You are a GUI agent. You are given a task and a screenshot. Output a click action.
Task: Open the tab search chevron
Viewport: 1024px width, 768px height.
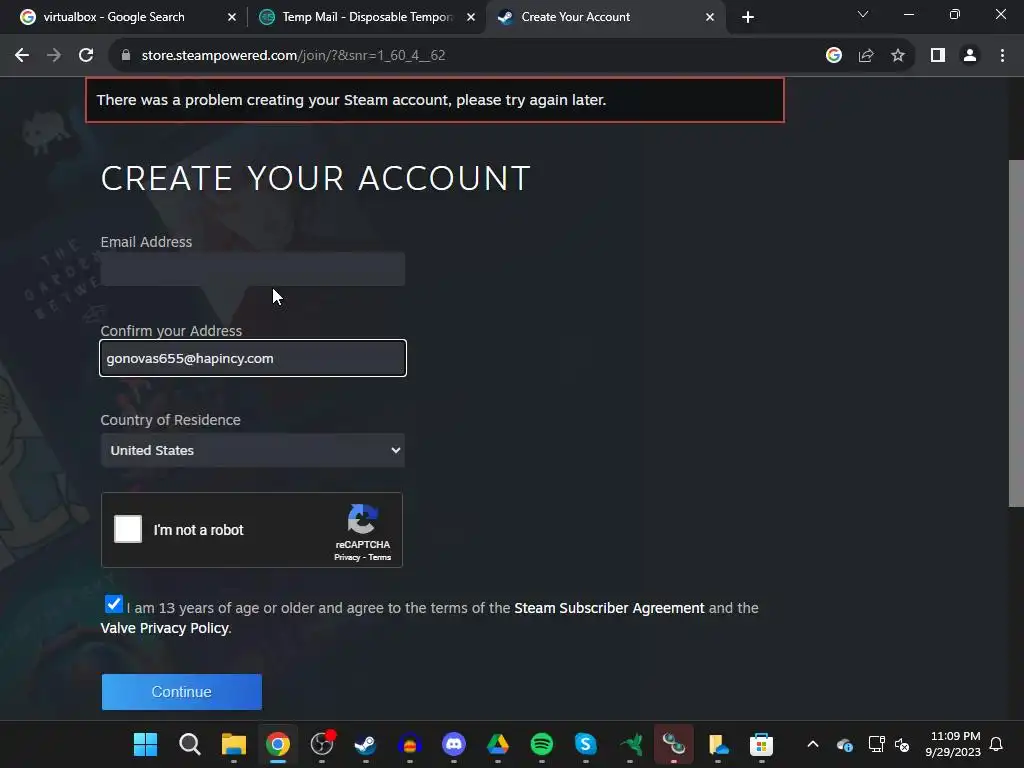pyautogui.click(x=863, y=14)
